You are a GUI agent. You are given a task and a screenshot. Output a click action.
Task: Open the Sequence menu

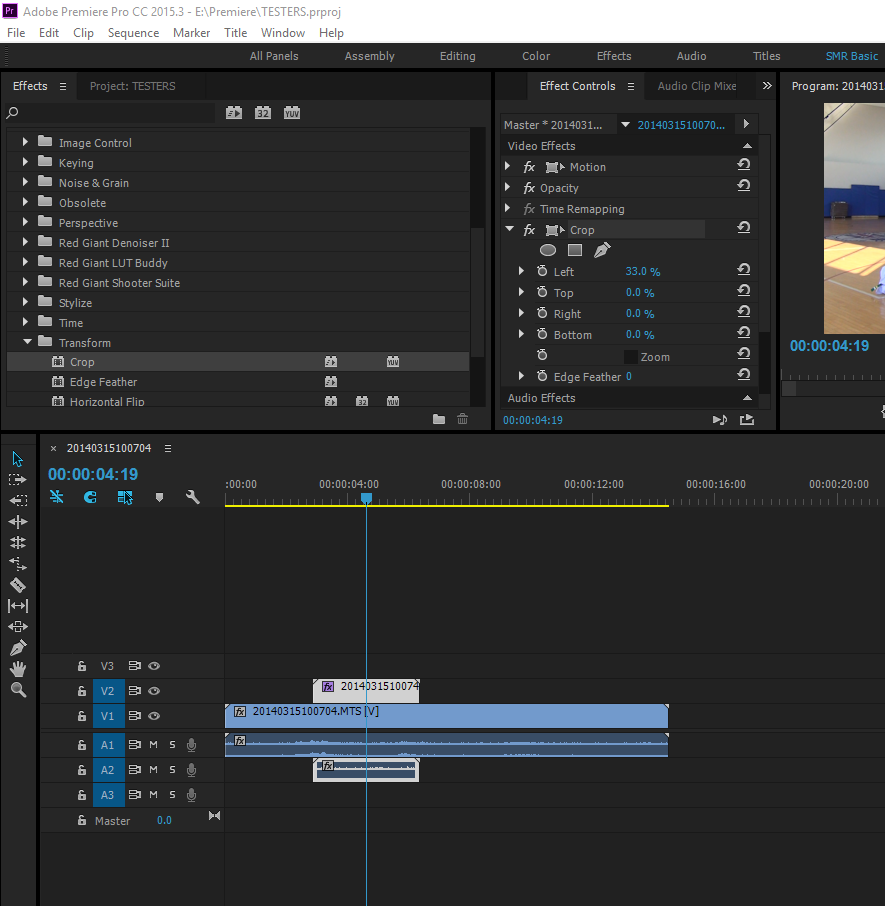click(x=133, y=33)
